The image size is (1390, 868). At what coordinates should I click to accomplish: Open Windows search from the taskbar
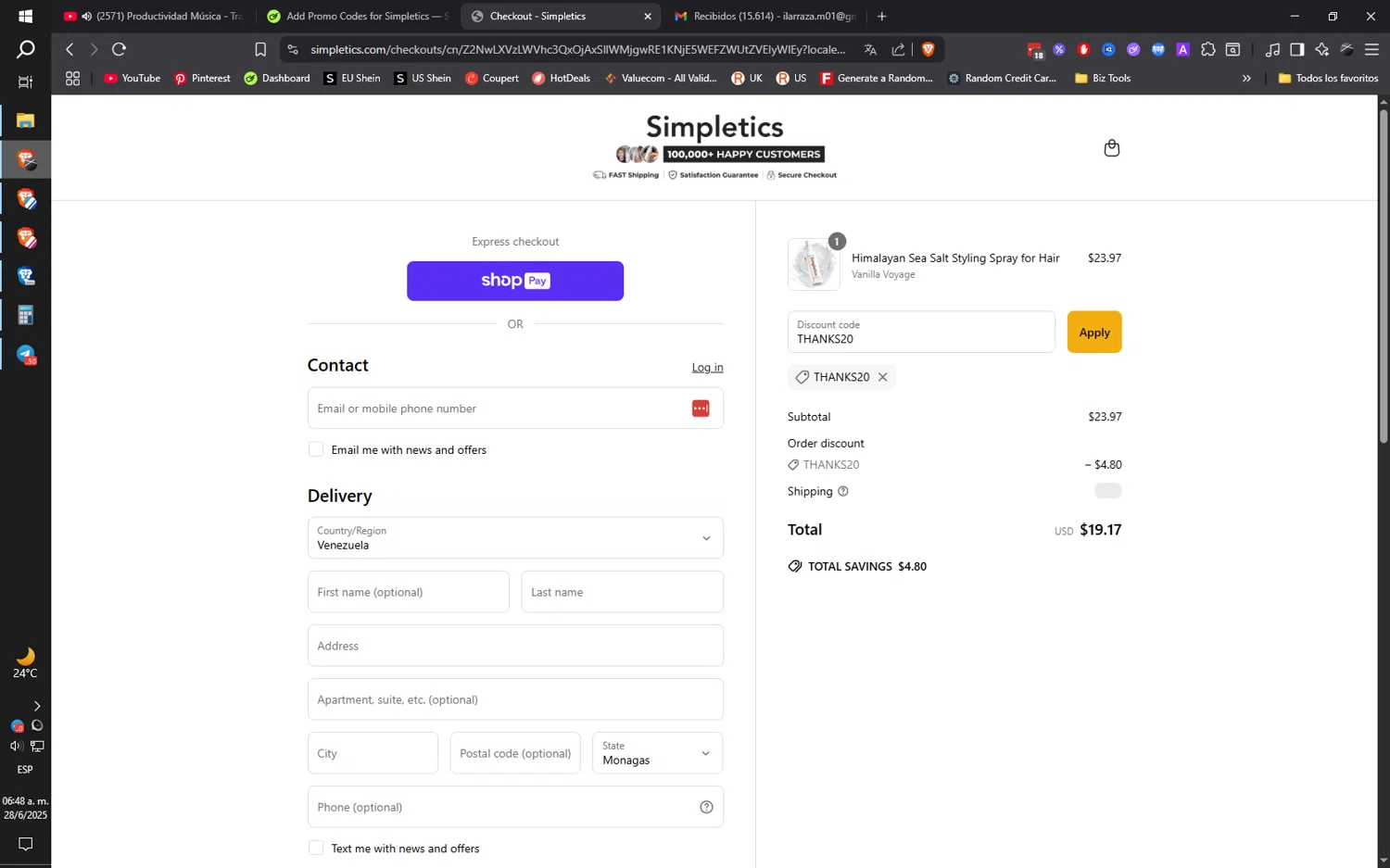coord(25,49)
